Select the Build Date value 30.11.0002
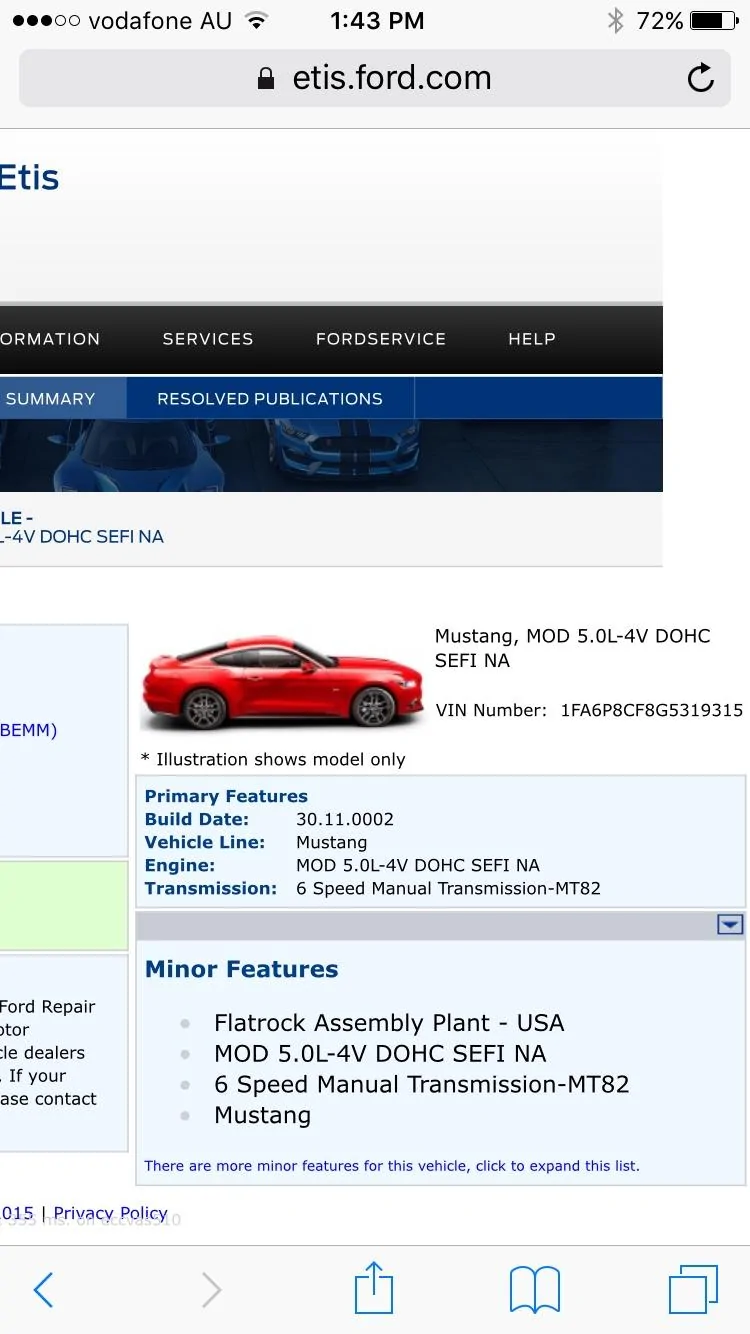This screenshot has width=750, height=1334. coord(345,819)
